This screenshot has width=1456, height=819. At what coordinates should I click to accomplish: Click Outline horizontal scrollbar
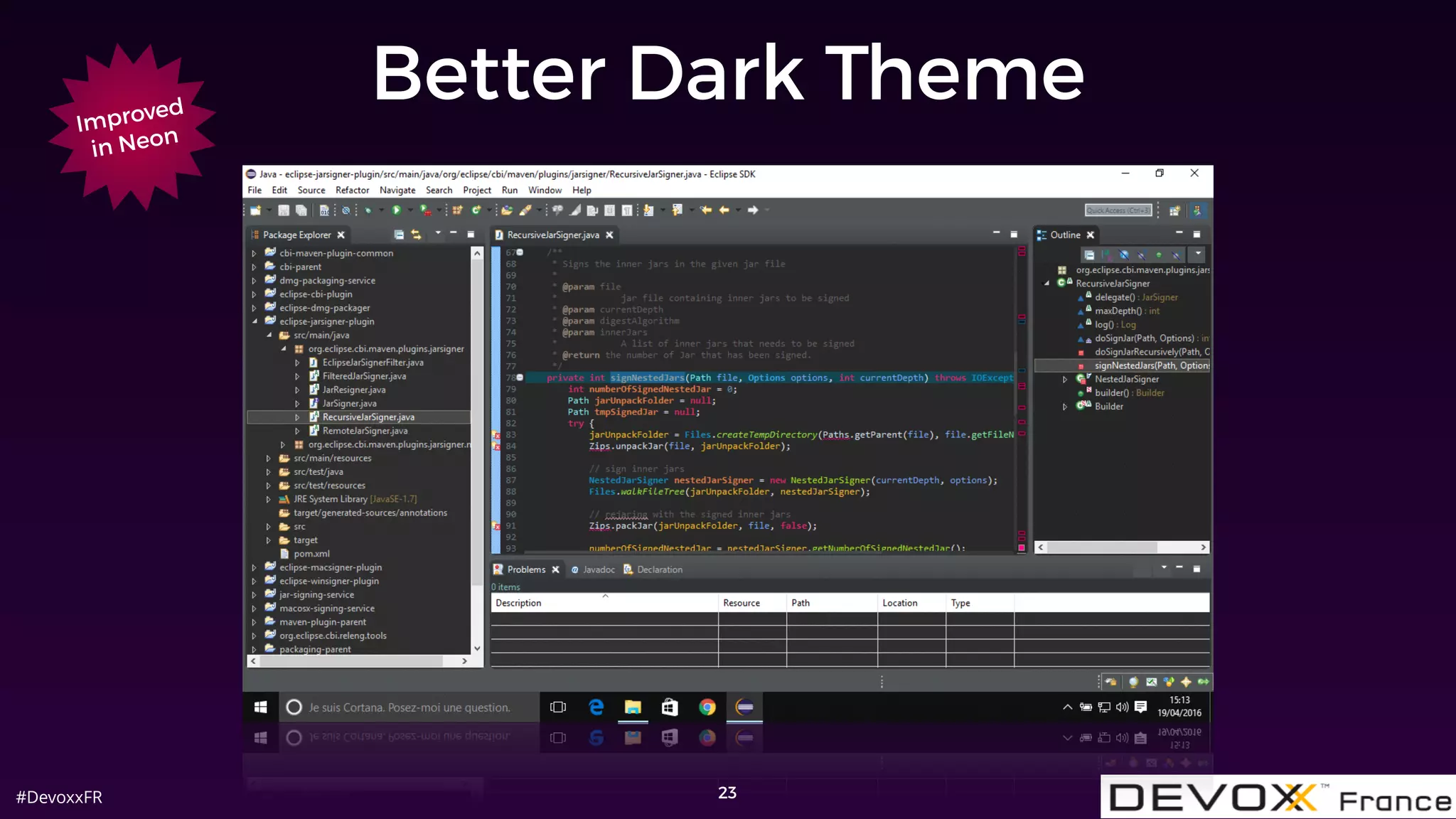(1122, 547)
